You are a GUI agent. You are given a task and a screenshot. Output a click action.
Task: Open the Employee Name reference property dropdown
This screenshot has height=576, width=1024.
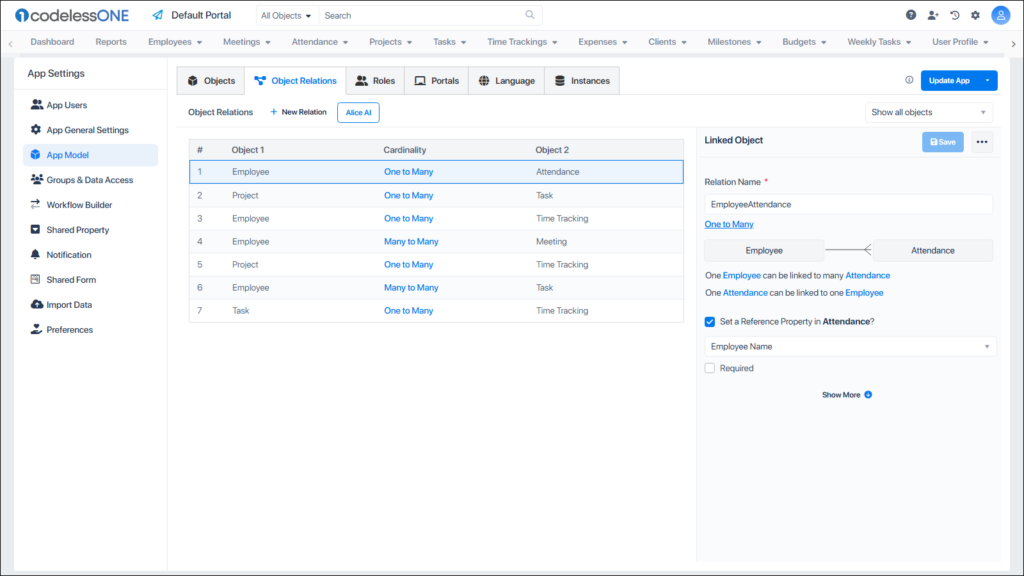(850, 347)
